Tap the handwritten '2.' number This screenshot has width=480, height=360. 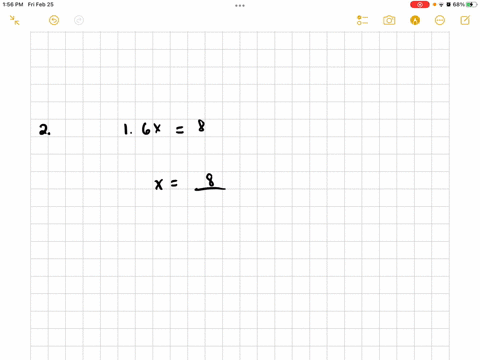pyautogui.click(x=45, y=130)
